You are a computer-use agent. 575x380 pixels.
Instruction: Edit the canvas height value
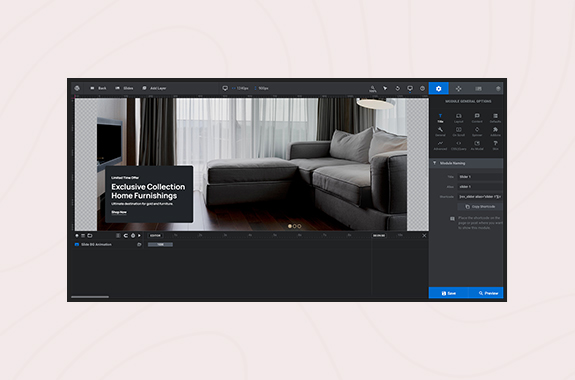coord(263,88)
